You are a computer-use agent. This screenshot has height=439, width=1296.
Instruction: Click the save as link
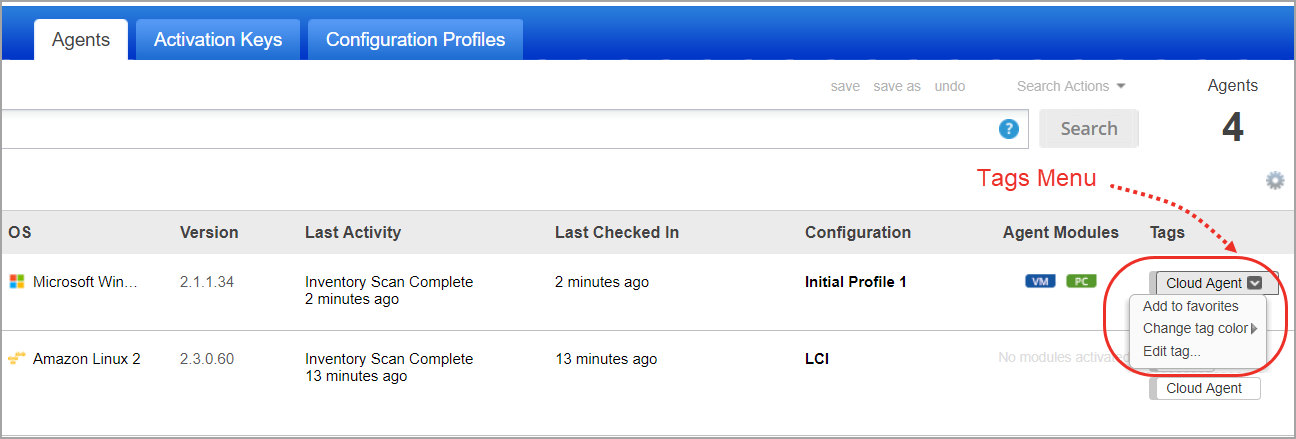[x=897, y=86]
